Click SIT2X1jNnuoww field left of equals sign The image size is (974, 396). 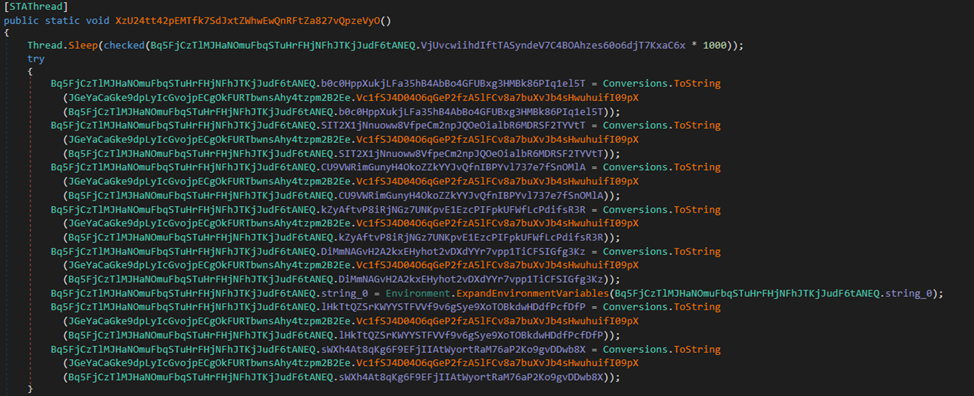(453, 125)
